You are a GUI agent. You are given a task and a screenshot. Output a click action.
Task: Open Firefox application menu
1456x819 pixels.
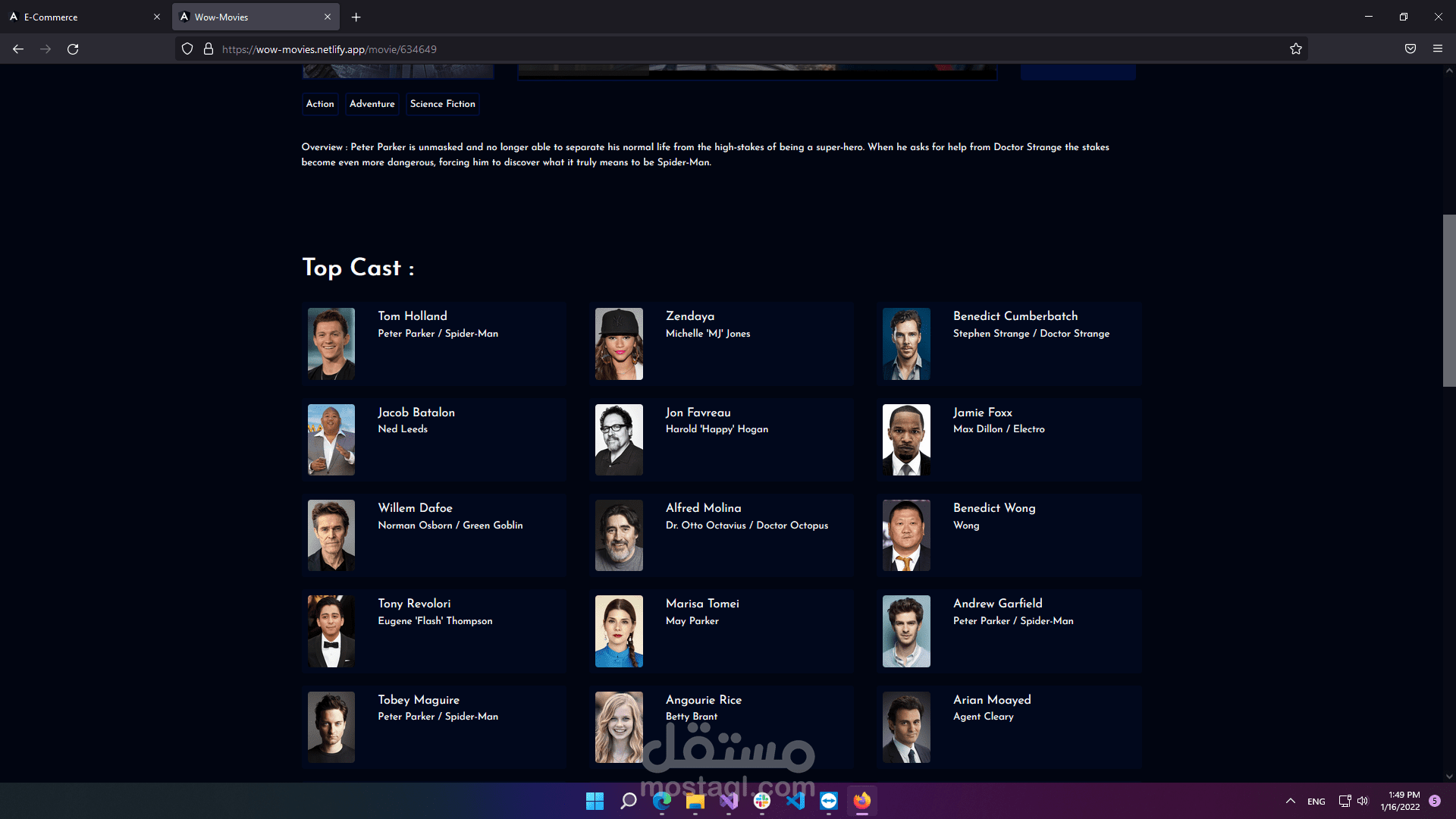[x=1437, y=49]
